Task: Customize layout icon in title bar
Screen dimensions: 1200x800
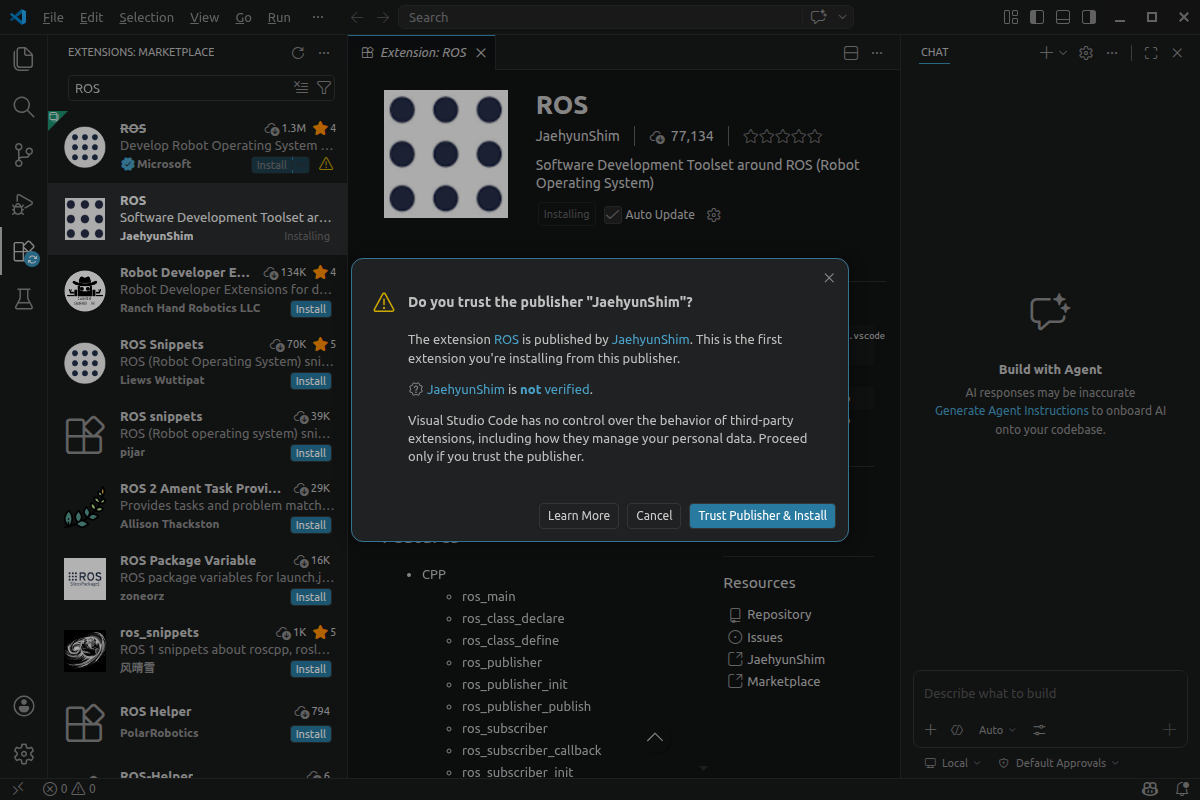Action: [x=1011, y=17]
